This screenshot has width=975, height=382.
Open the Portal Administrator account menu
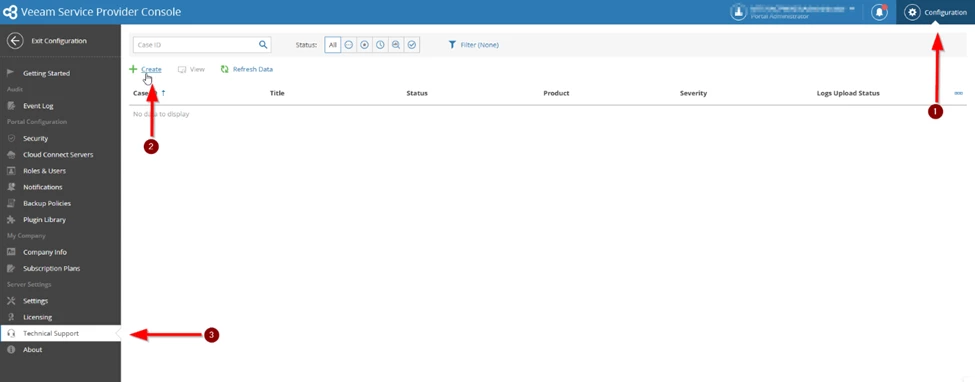[793, 12]
